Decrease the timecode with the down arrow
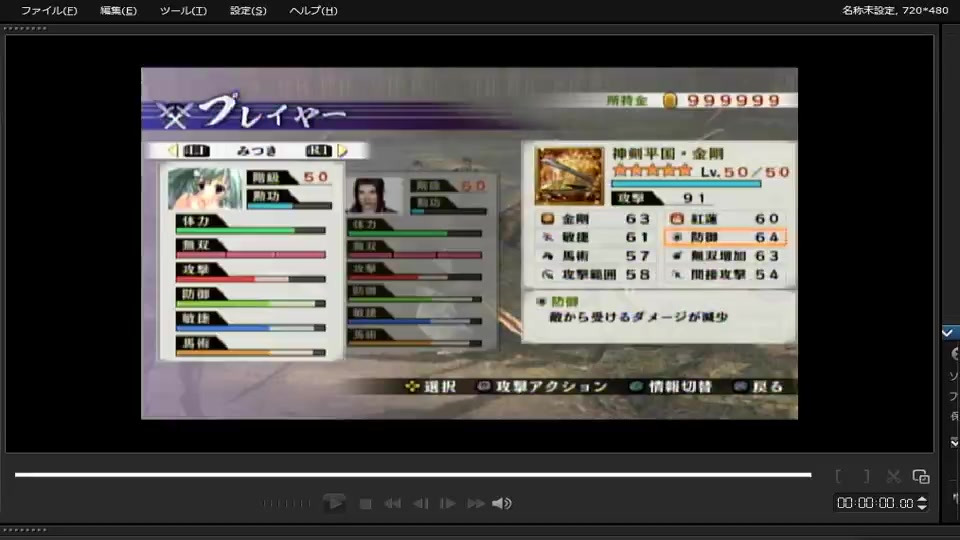 click(x=922, y=508)
